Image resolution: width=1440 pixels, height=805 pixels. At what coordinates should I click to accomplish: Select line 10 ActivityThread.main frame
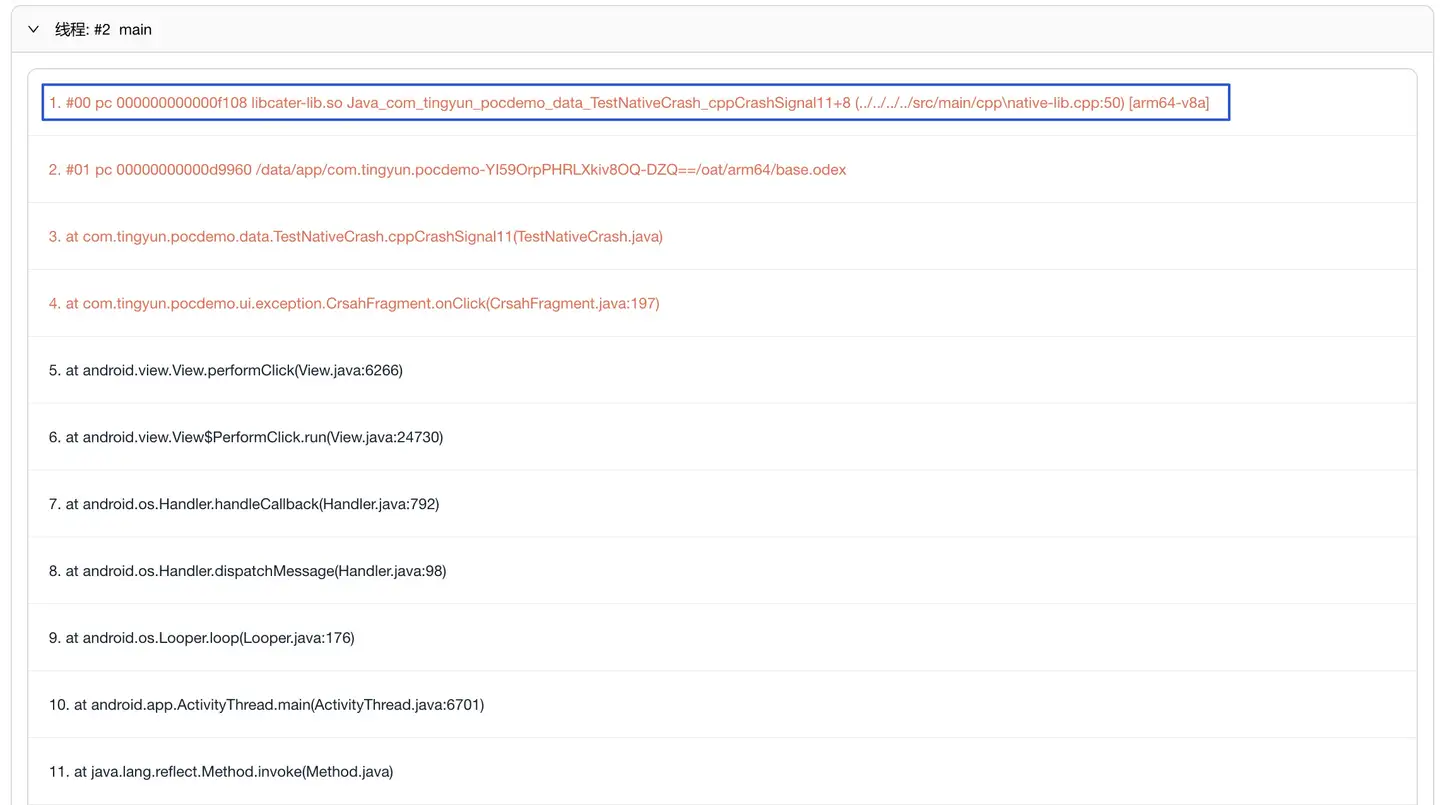[266, 705]
